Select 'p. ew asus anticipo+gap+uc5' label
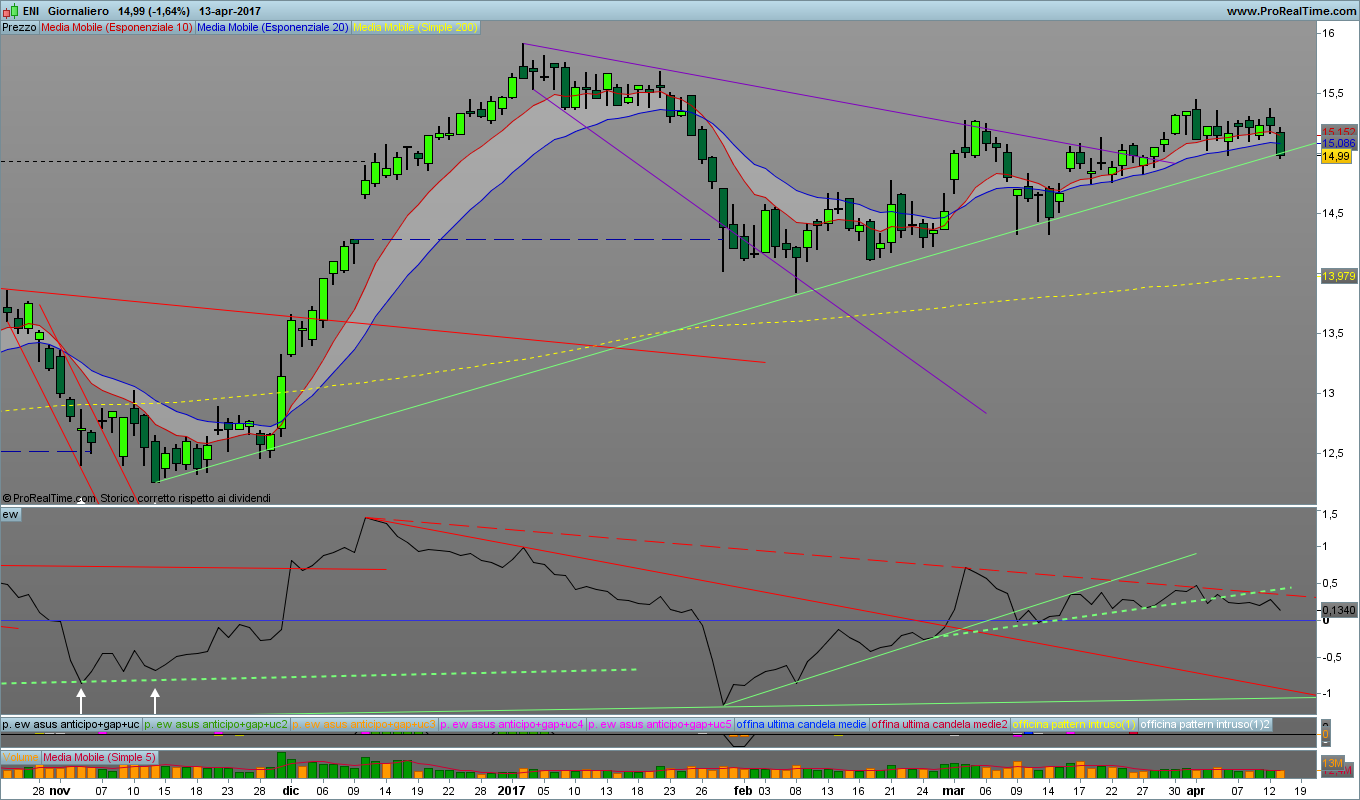1360x800 pixels. pyautogui.click(x=660, y=723)
